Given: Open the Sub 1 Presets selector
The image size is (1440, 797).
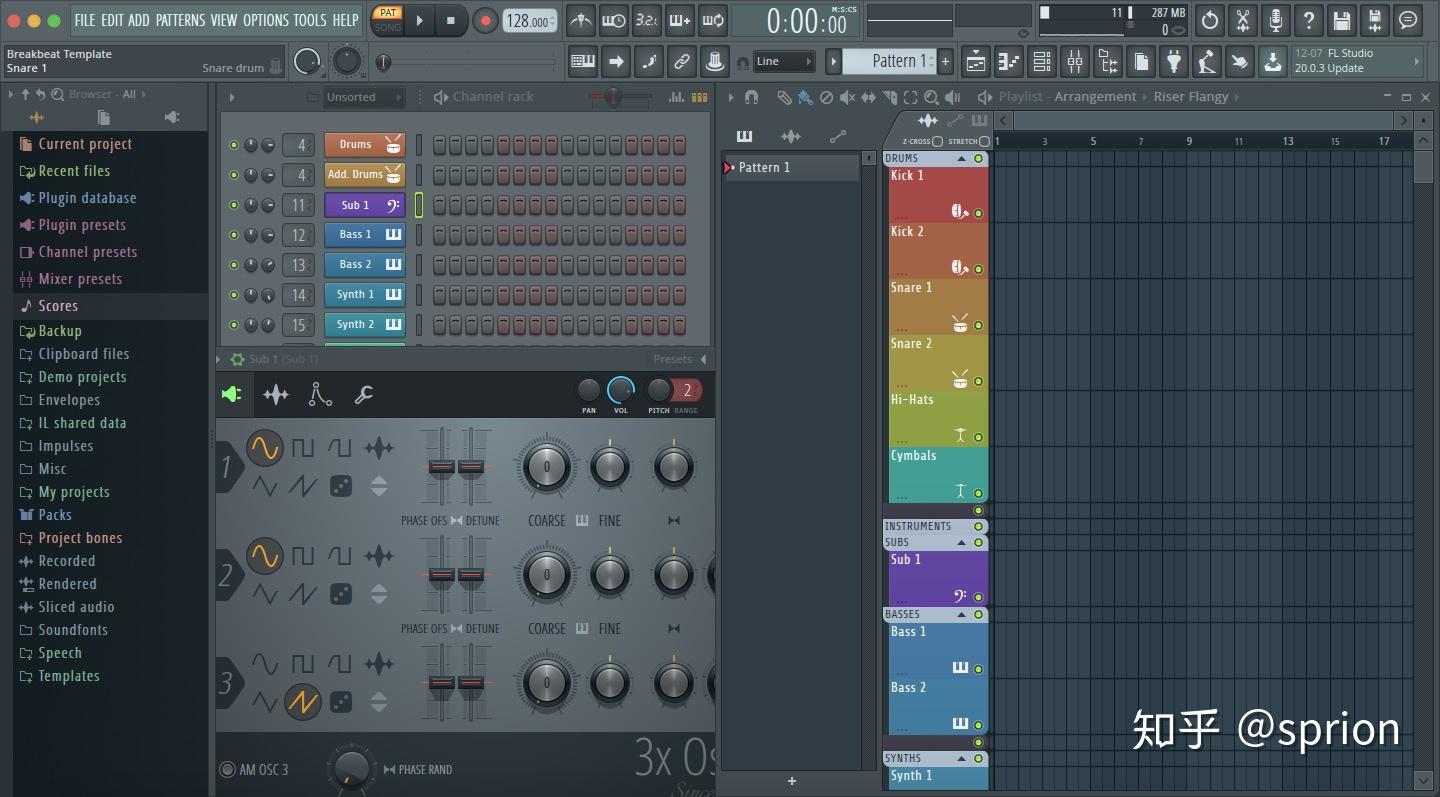Looking at the screenshot, I should [x=679, y=359].
